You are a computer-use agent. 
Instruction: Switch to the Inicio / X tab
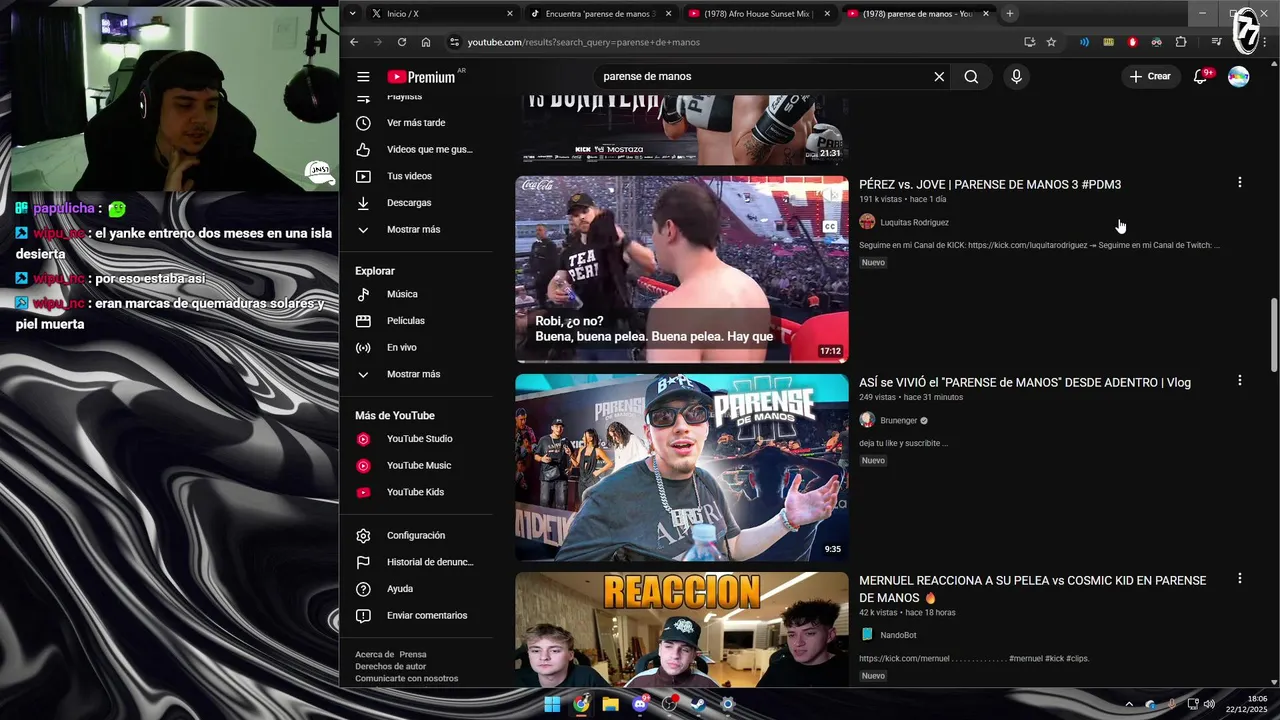point(440,14)
